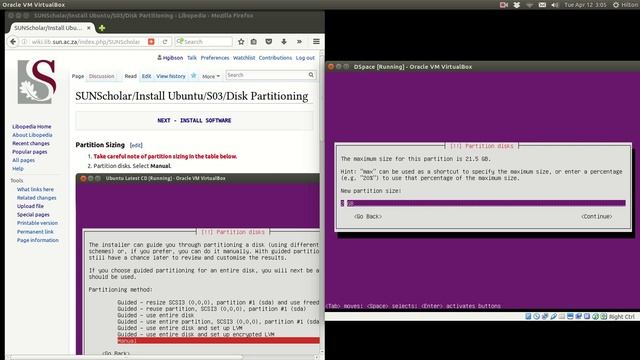Open a new Firefox tab
The height and width of the screenshot is (360, 640).
click(x=102, y=28)
